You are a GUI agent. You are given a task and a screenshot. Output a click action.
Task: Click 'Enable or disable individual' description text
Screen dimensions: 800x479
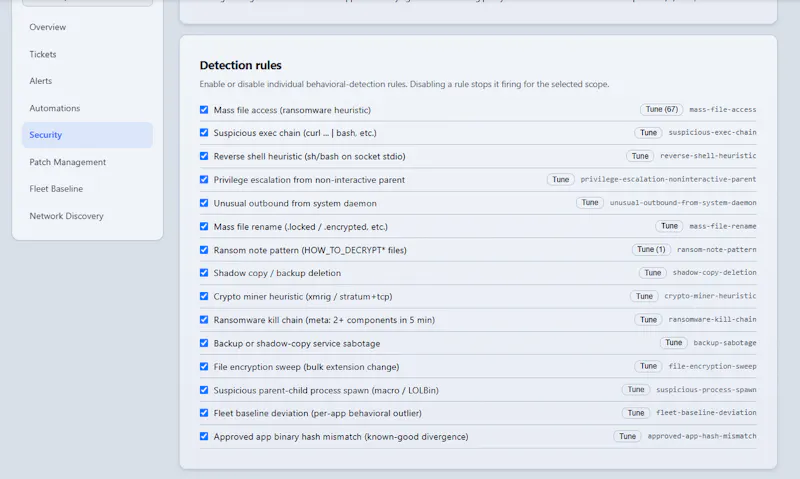(404, 84)
